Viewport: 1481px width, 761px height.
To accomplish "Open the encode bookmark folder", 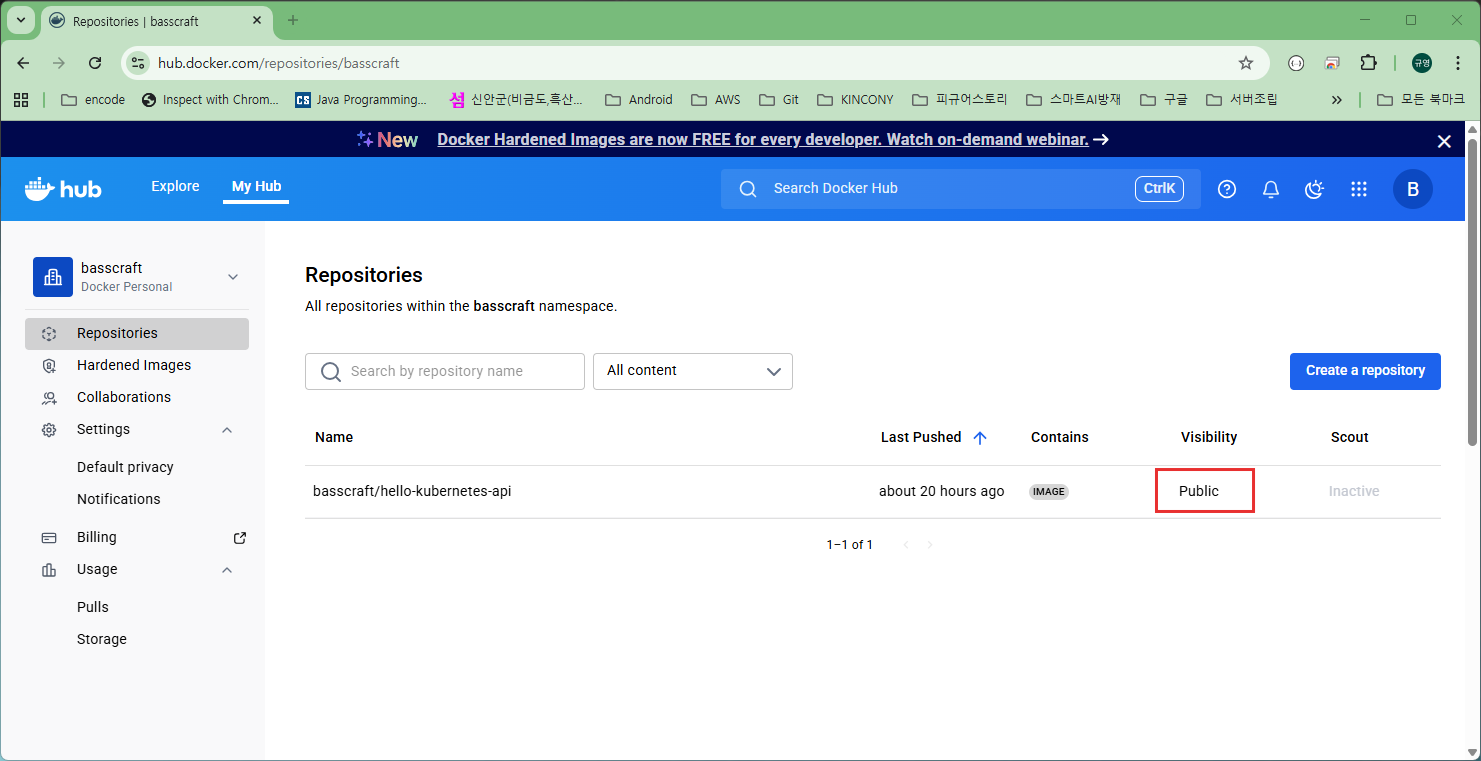I will (93, 100).
